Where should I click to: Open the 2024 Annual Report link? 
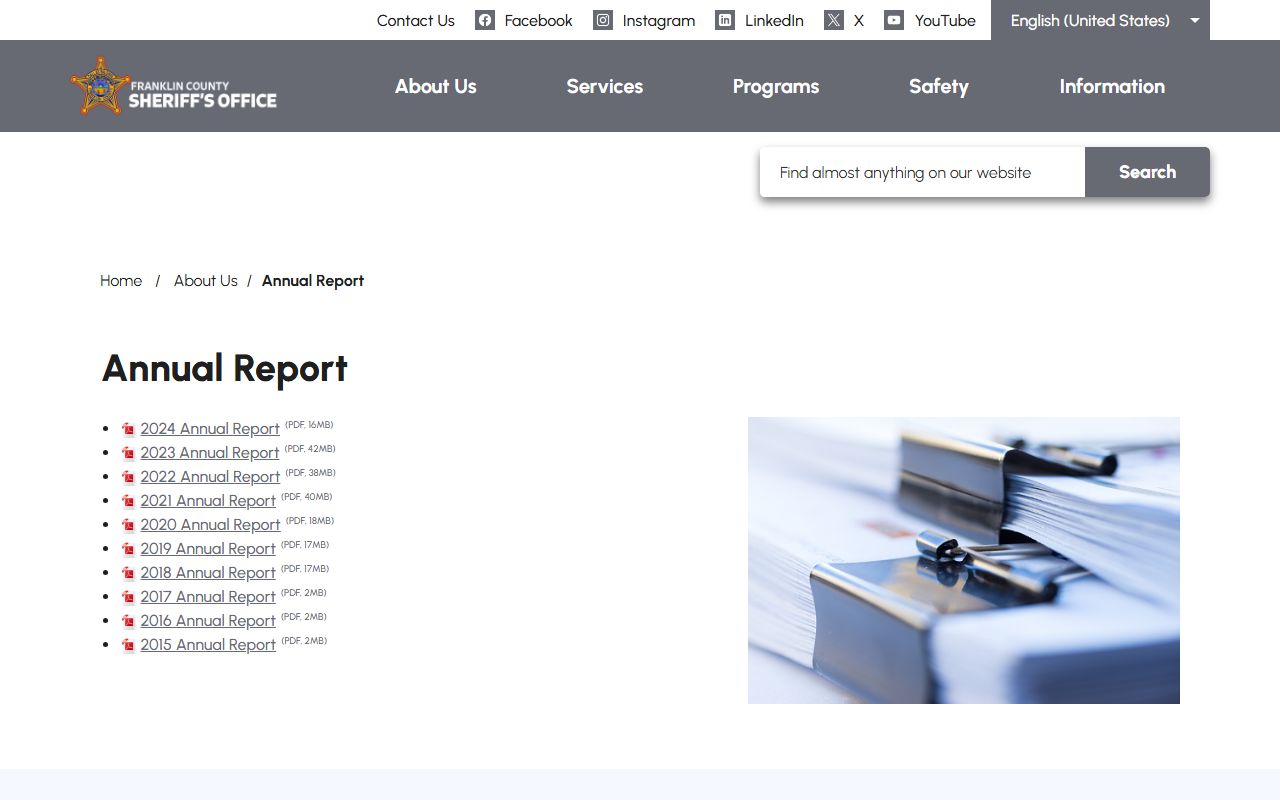pos(210,429)
